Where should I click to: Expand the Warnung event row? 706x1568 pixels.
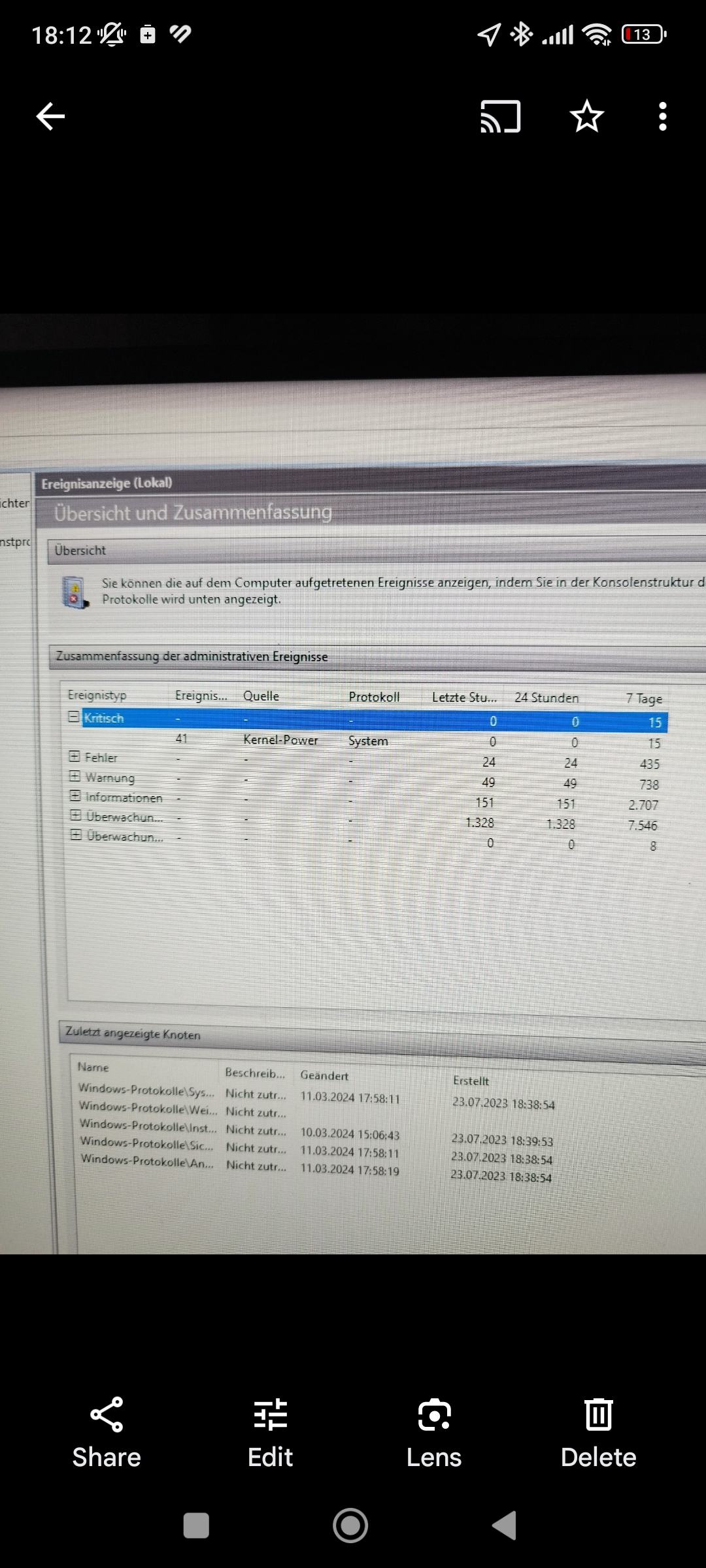[x=75, y=776]
